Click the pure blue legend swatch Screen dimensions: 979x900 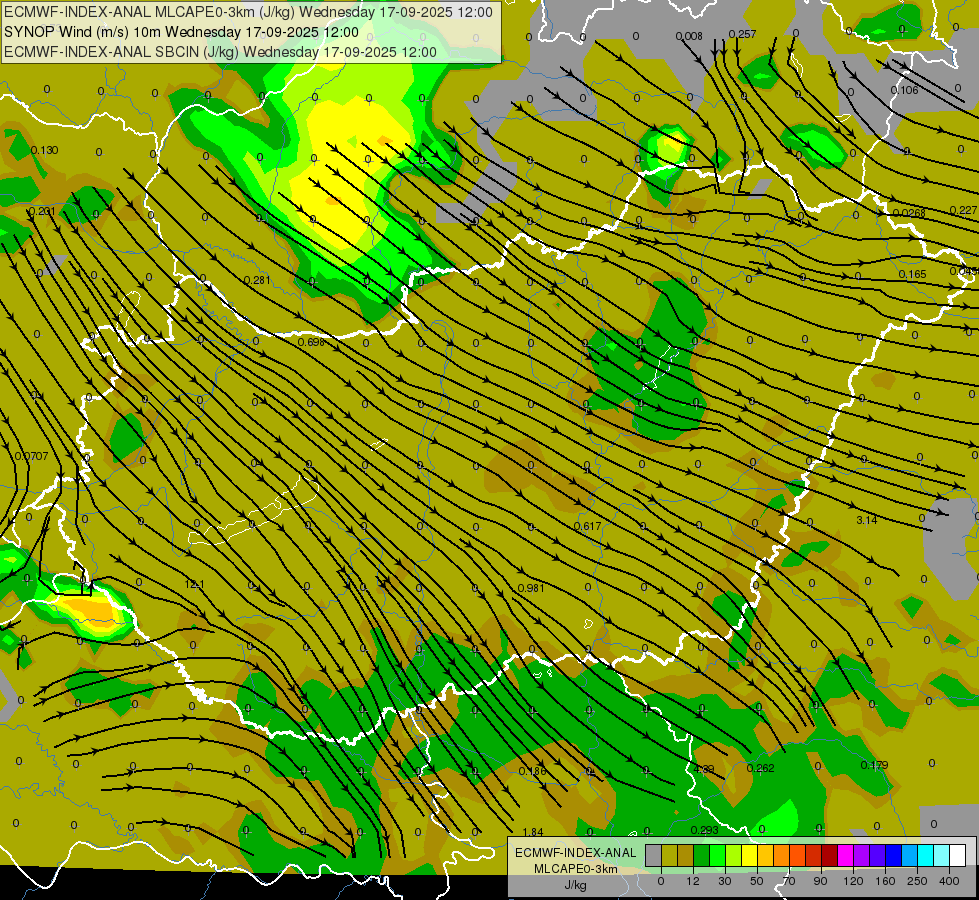(x=893, y=855)
